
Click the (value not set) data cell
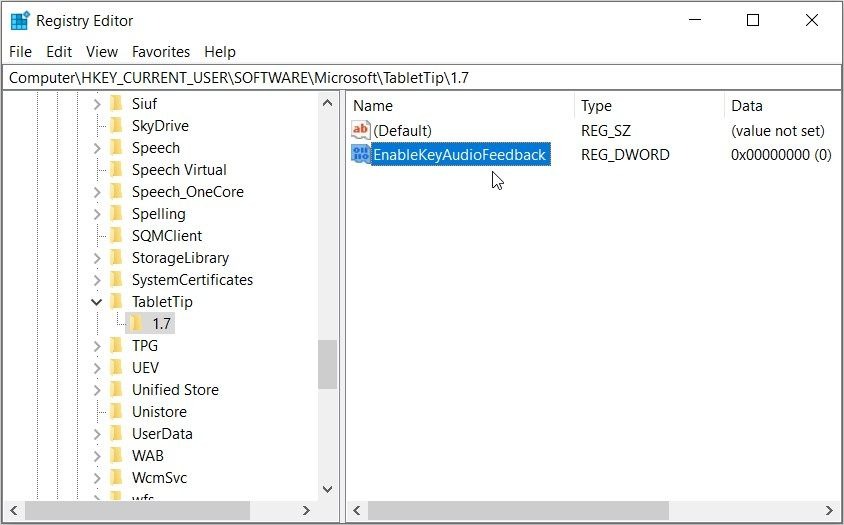point(778,130)
